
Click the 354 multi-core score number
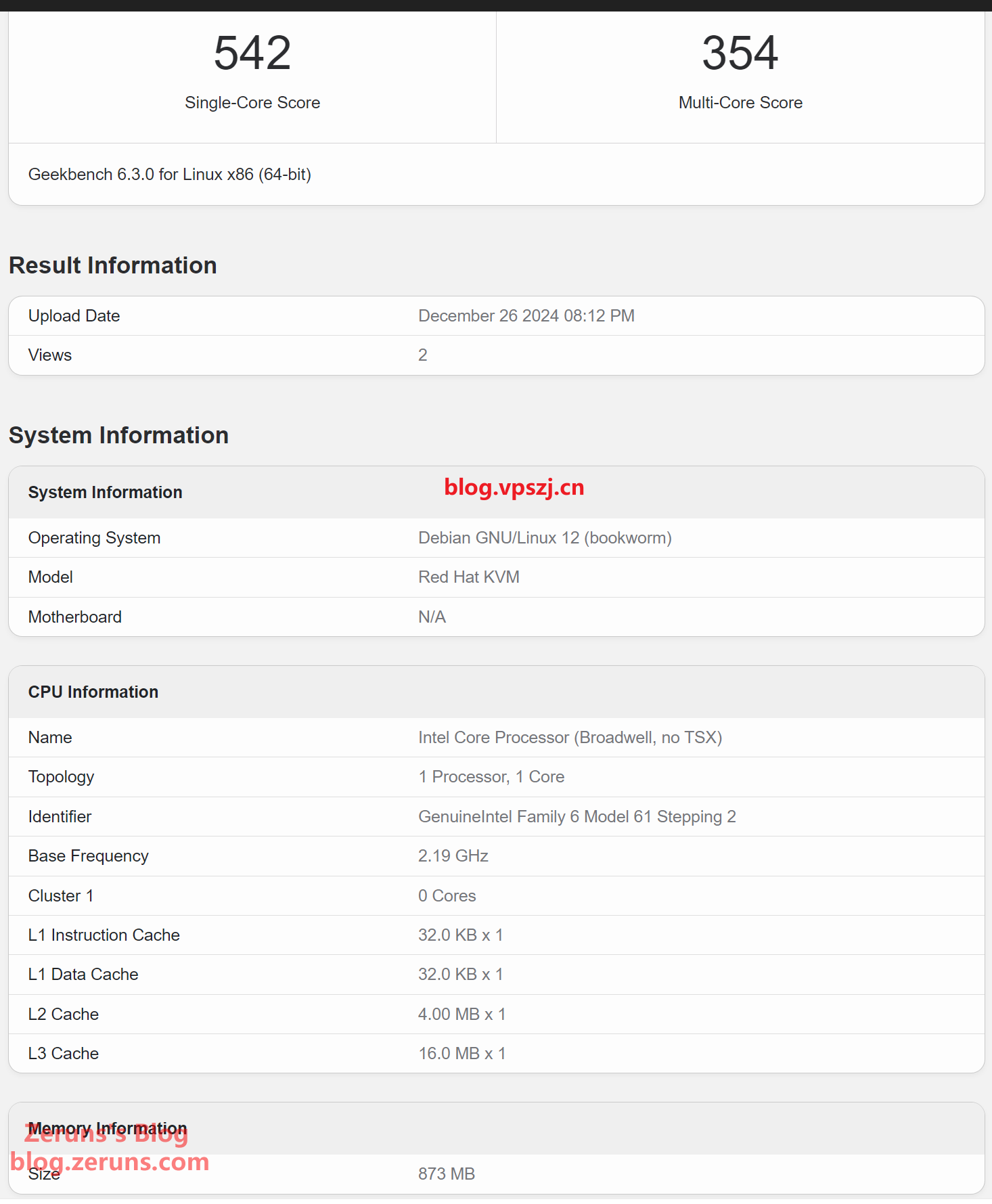pyautogui.click(x=740, y=53)
